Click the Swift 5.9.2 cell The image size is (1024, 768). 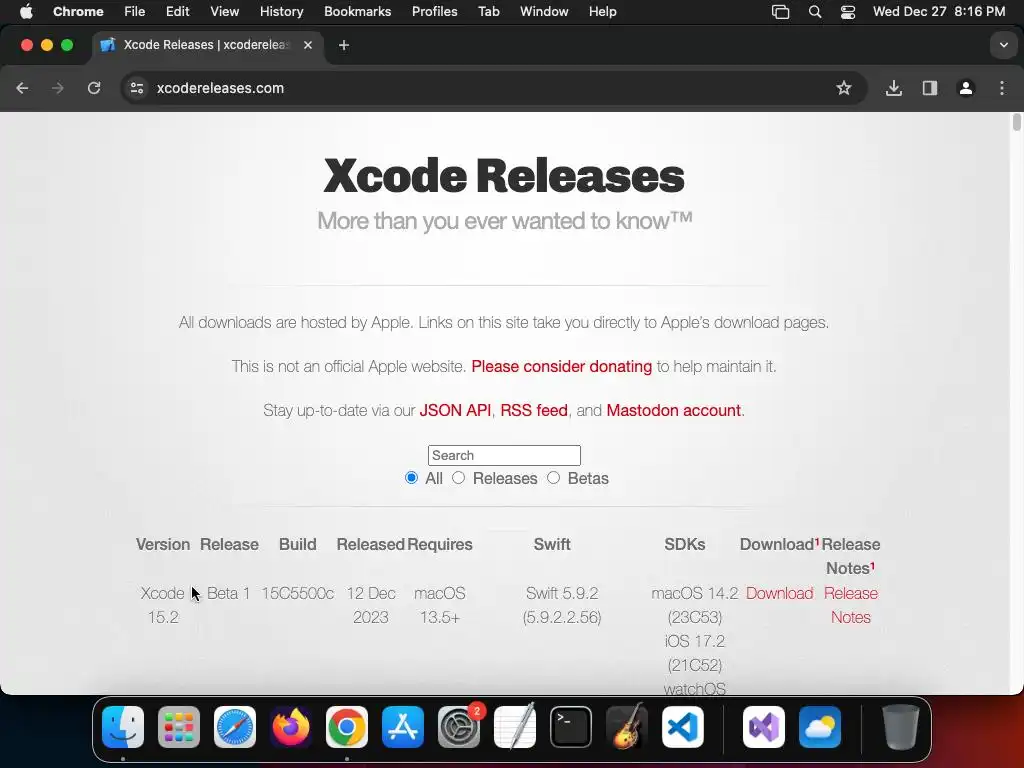[562, 605]
